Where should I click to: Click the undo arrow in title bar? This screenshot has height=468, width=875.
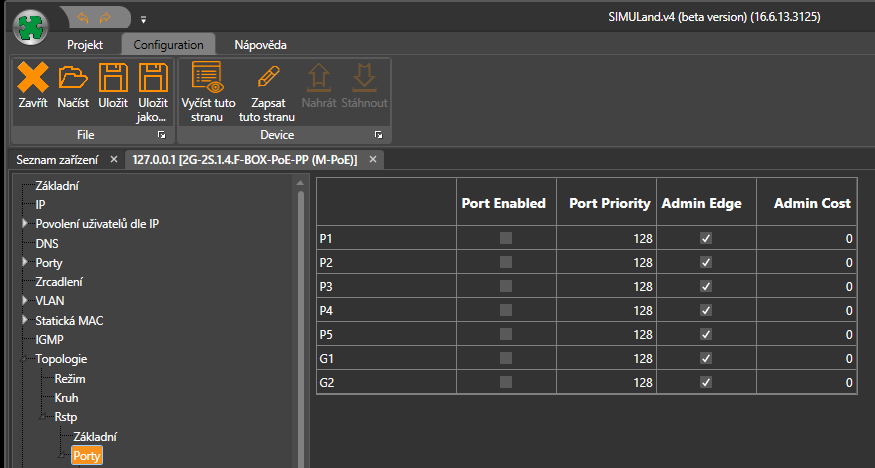pos(83,18)
